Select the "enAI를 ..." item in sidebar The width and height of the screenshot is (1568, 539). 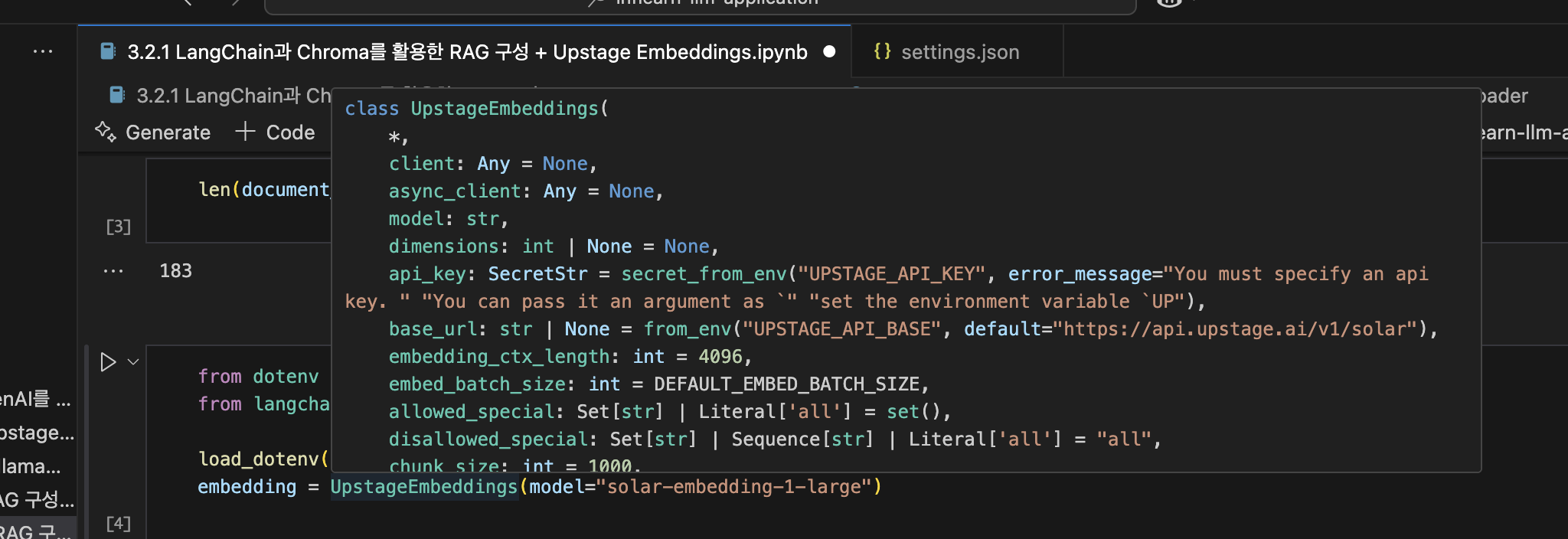pyautogui.click(x=35, y=399)
